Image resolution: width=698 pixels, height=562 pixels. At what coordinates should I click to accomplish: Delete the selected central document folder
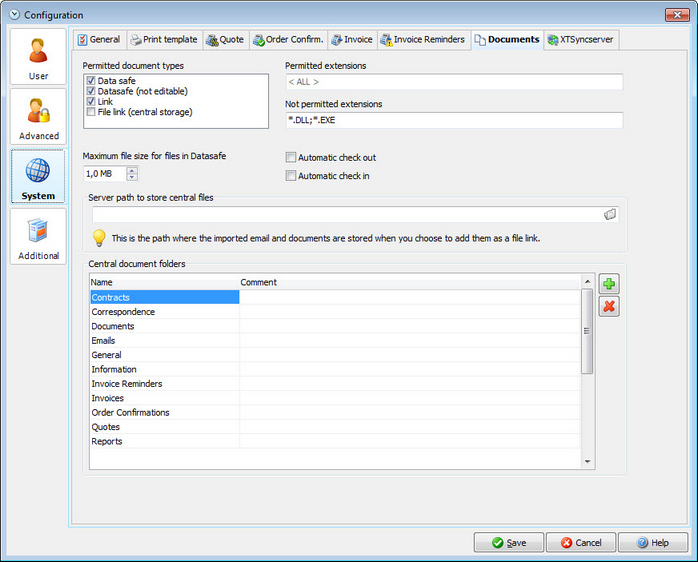point(609,306)
